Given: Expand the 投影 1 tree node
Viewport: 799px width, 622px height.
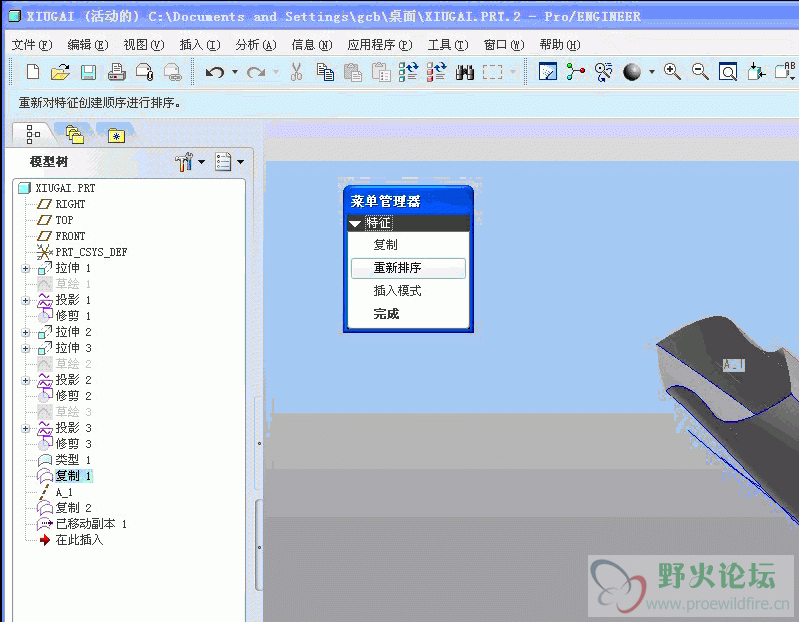Looking at the screenshot, I should pos(25,301).
